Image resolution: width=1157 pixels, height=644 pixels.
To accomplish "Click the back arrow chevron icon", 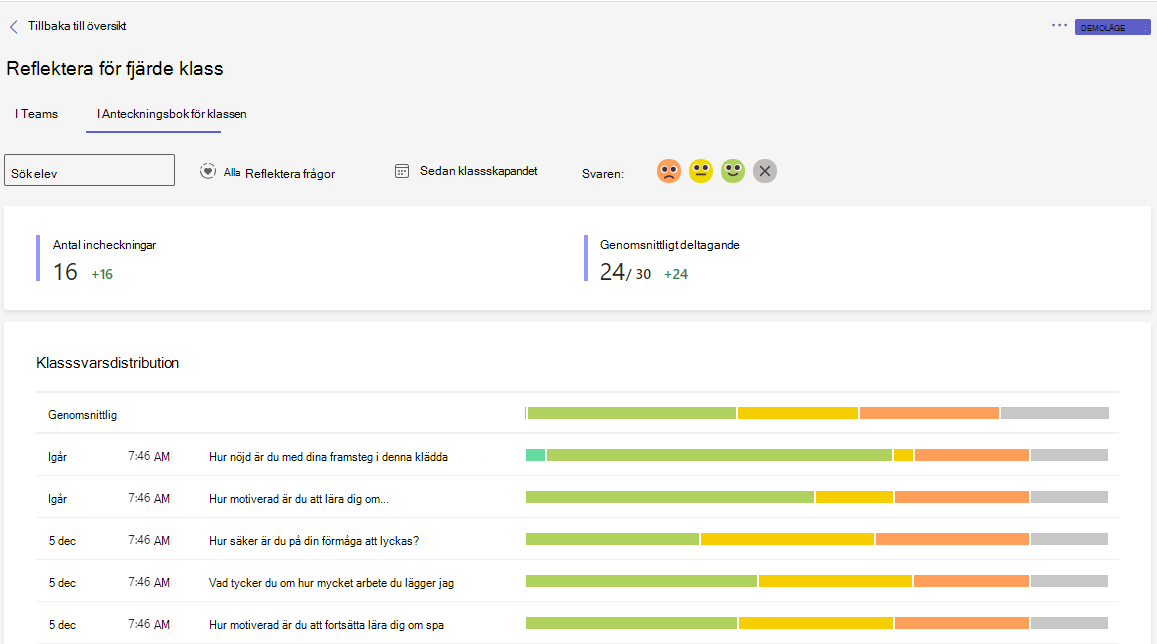I will [13, 27].
